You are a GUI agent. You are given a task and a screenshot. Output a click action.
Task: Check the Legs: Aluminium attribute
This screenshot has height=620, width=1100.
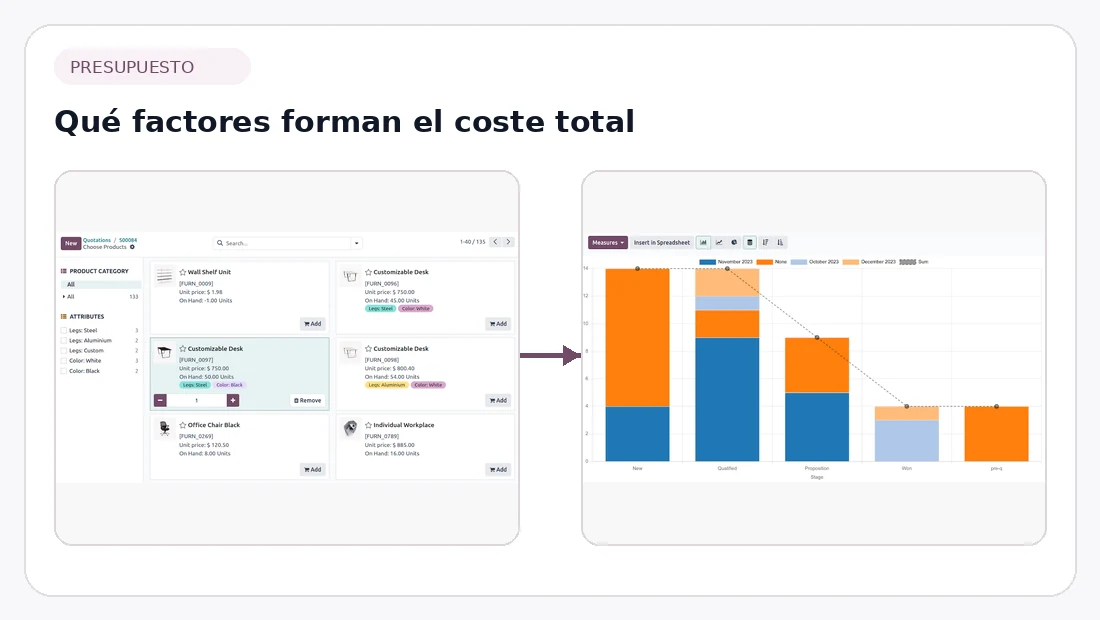(64, 340)
